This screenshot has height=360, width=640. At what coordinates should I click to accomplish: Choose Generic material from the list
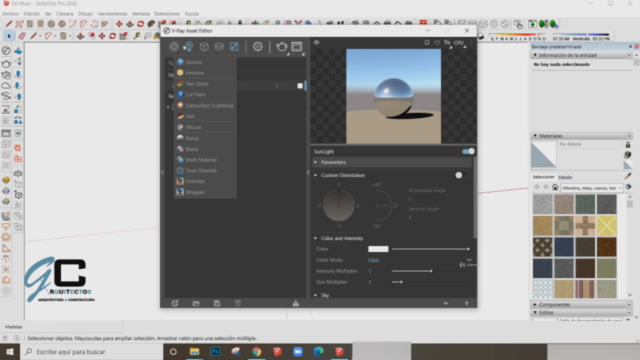click(205, 62)
